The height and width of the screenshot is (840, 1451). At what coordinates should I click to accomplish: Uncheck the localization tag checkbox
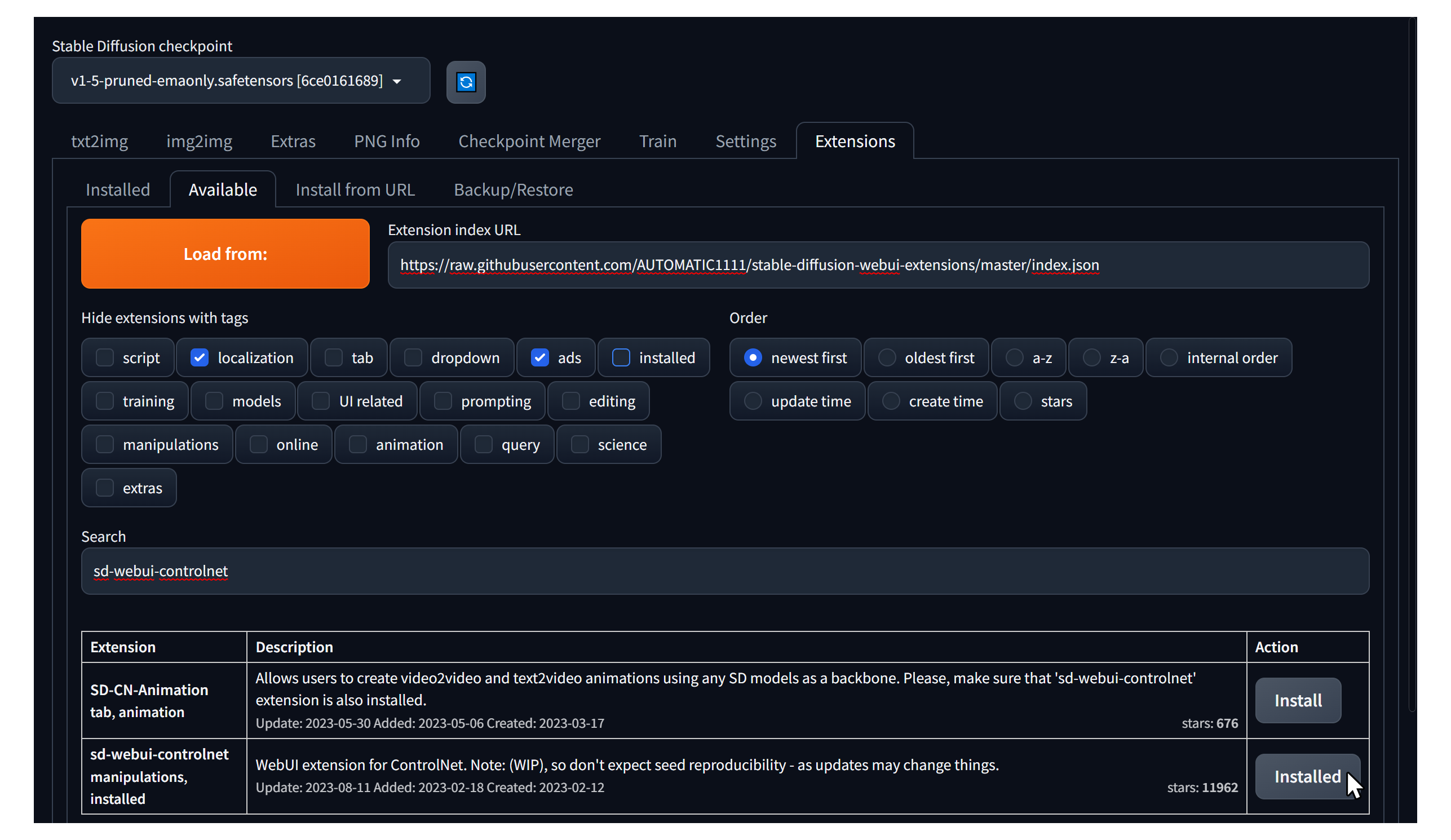(x=199, y=357)
